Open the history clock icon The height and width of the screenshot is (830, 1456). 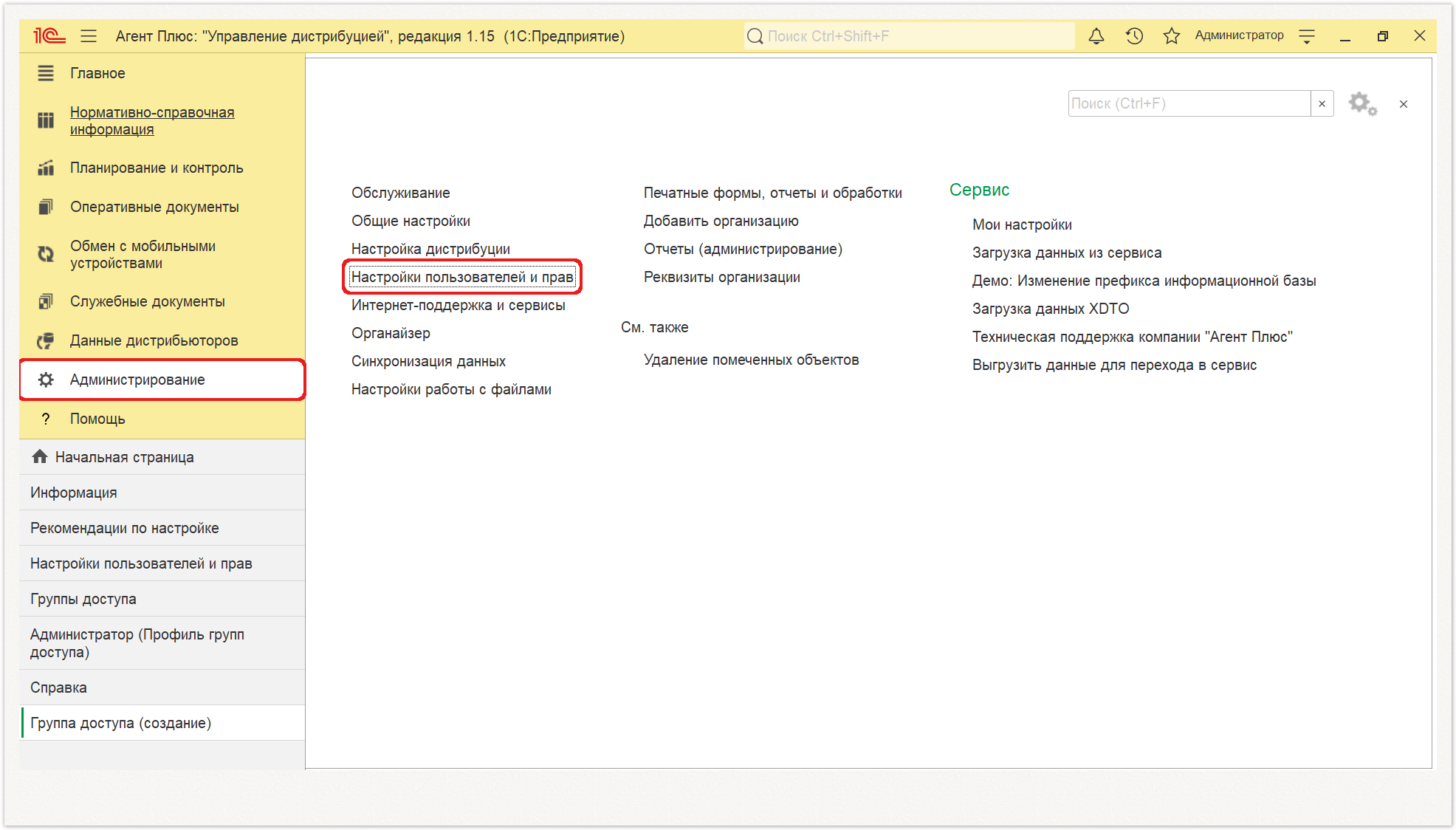pyautogui.click(x=1134, y=35)
